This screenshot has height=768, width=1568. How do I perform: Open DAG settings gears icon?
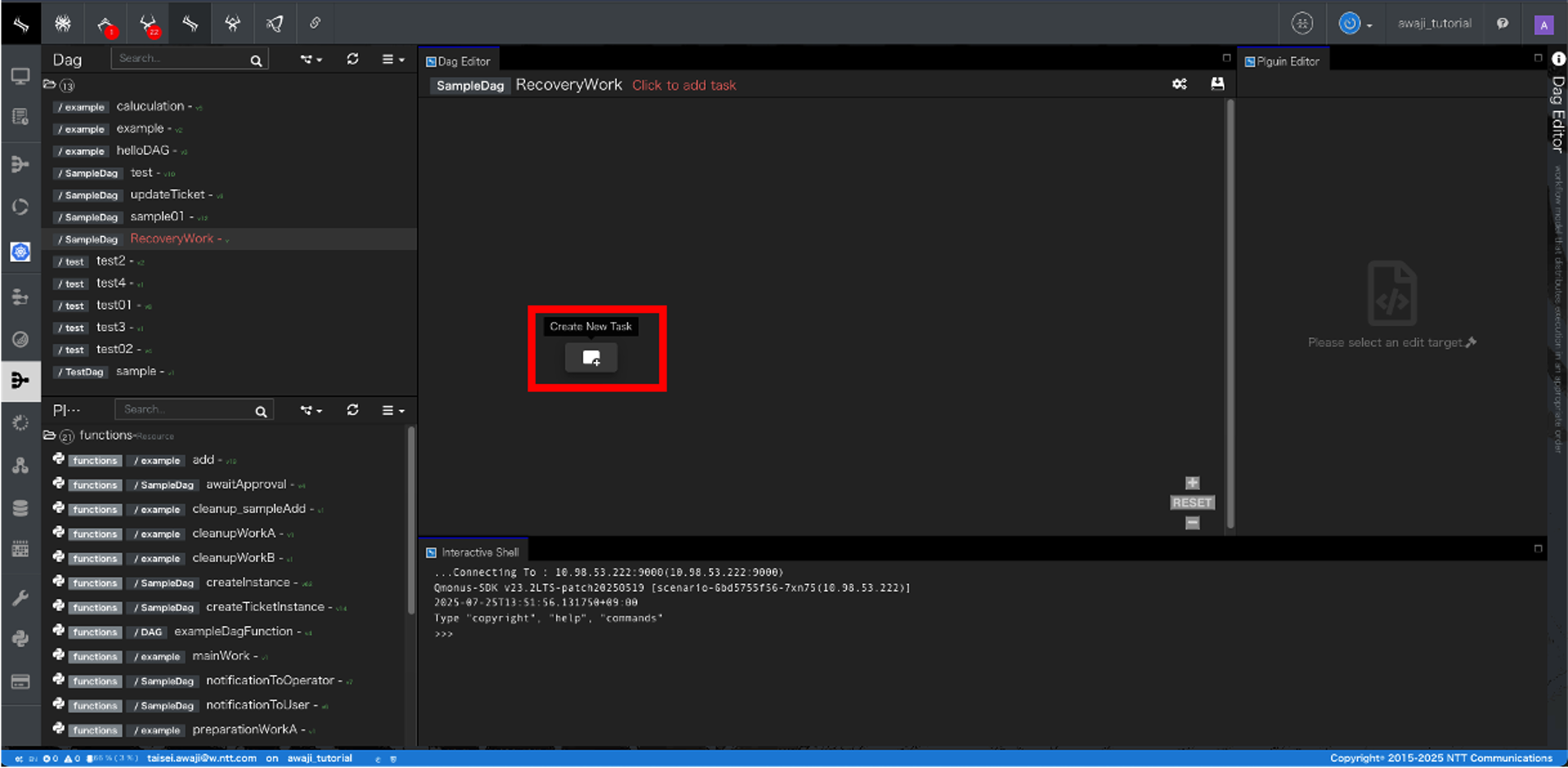pyautogui.click(x=1179, y=84)
